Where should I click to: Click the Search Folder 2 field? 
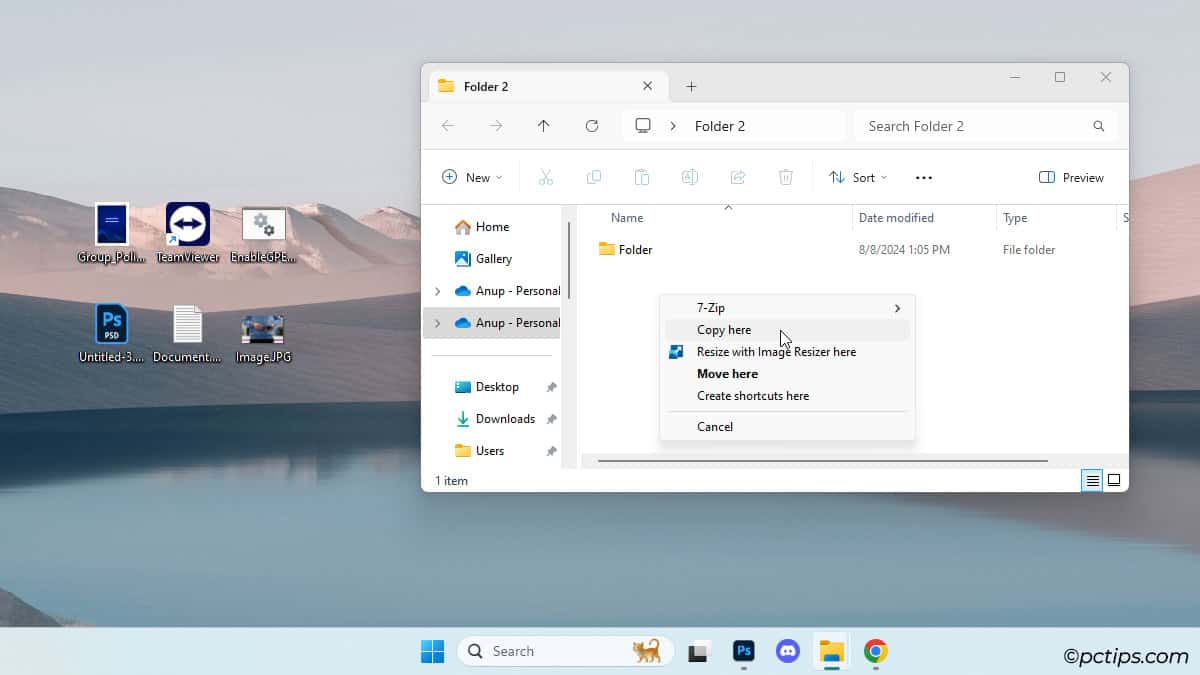[985, 126]
